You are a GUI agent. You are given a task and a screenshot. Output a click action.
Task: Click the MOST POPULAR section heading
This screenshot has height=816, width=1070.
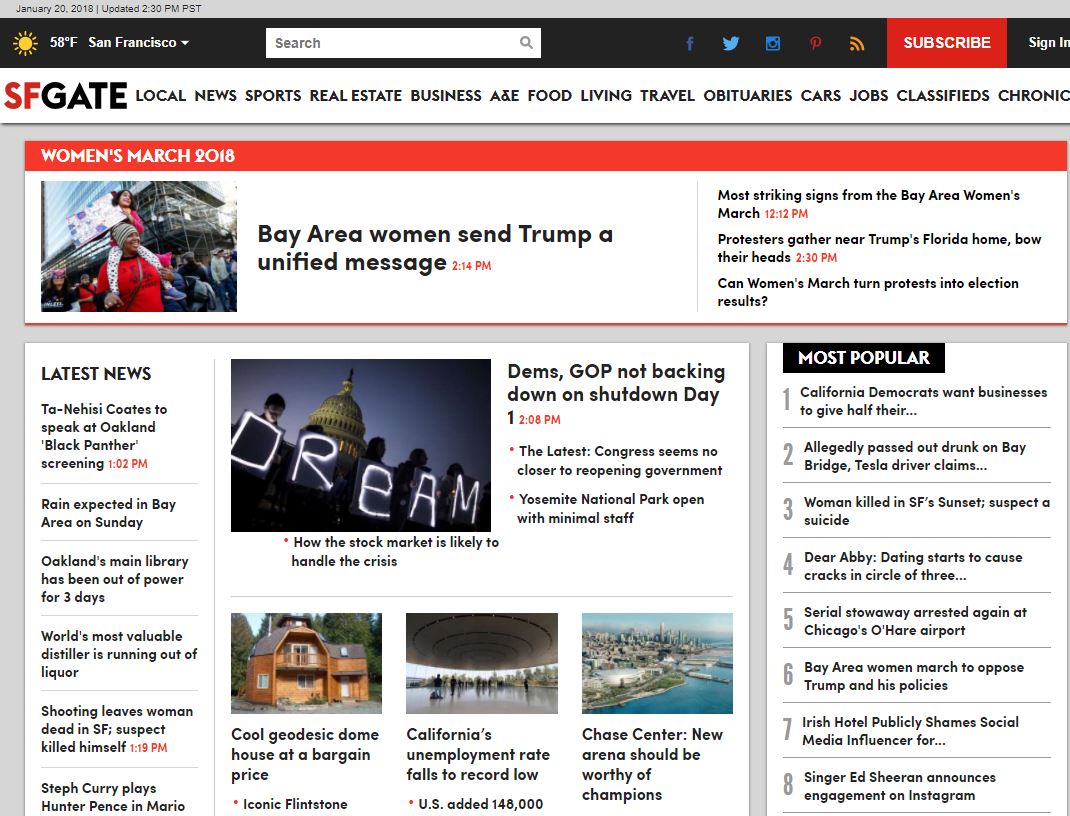click(863, 358)
